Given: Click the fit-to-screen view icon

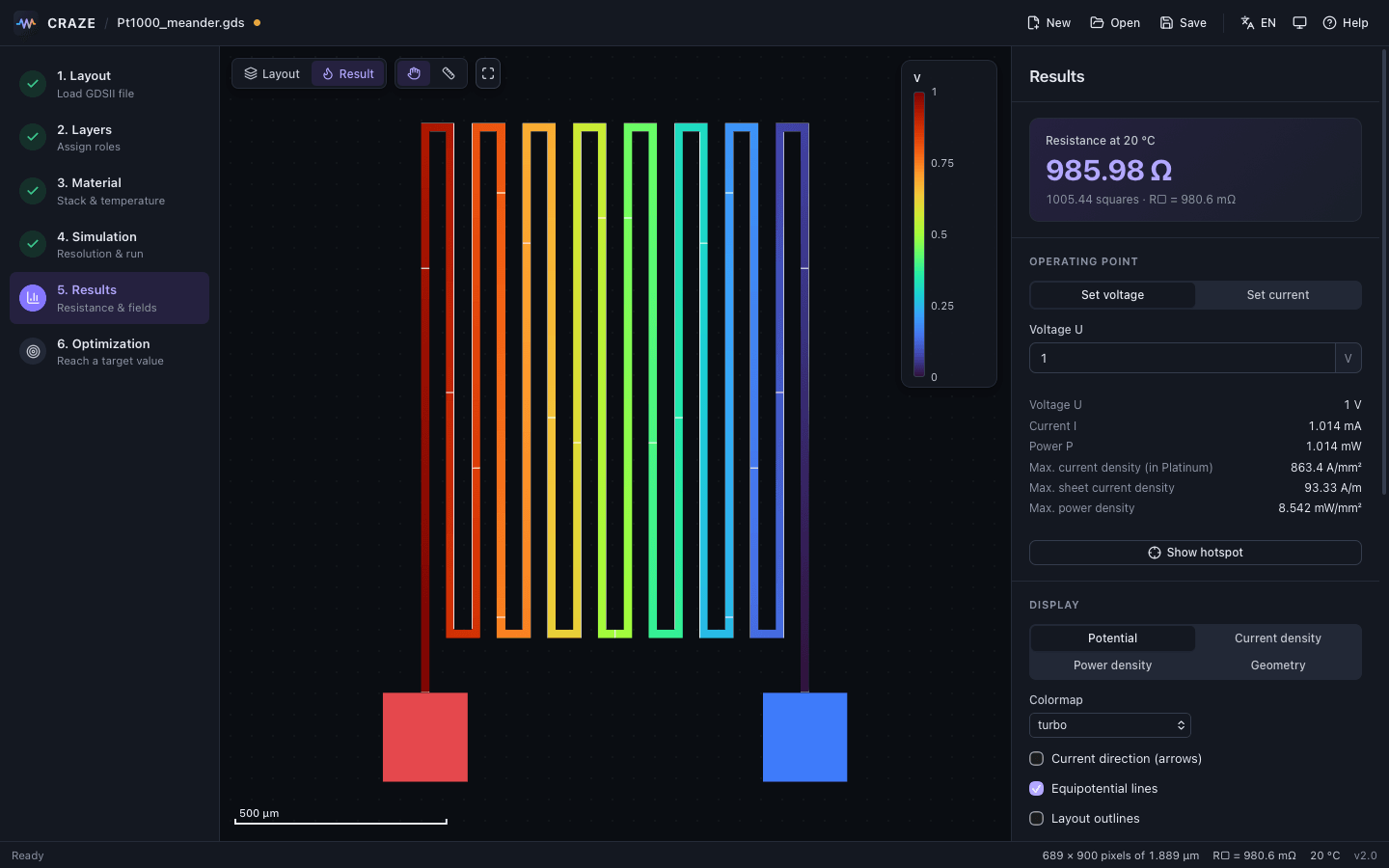Looking at the screenshot, I should pyautogui.click(x=488, y=73).
